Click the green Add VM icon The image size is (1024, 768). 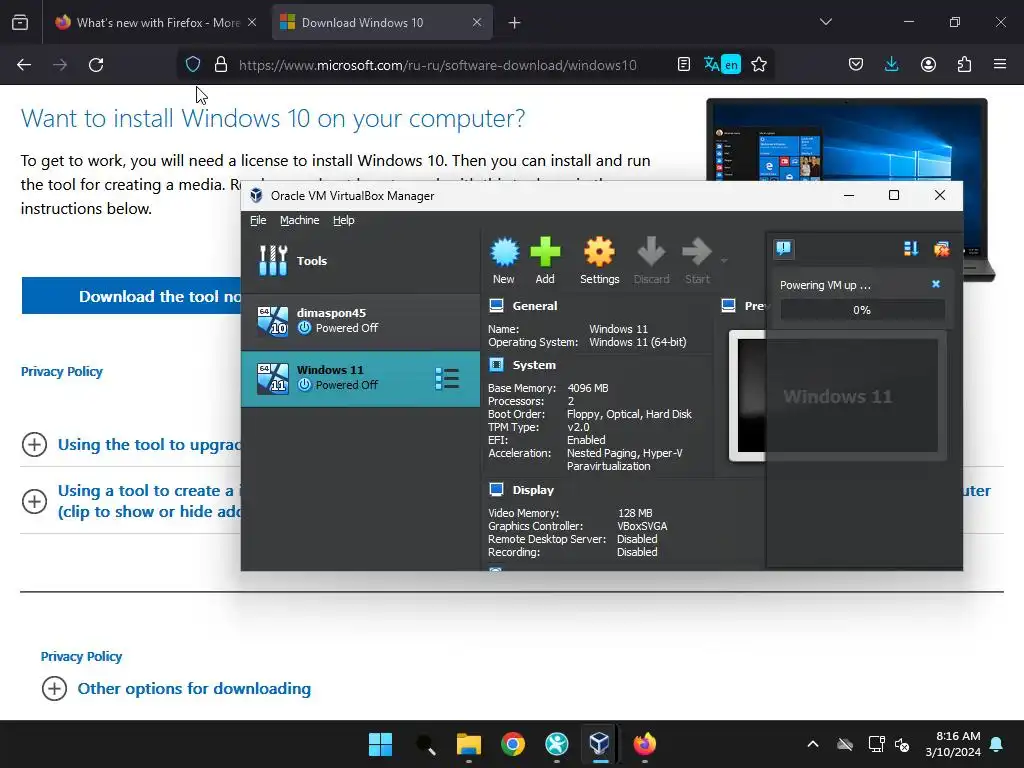tap(545, 261)
